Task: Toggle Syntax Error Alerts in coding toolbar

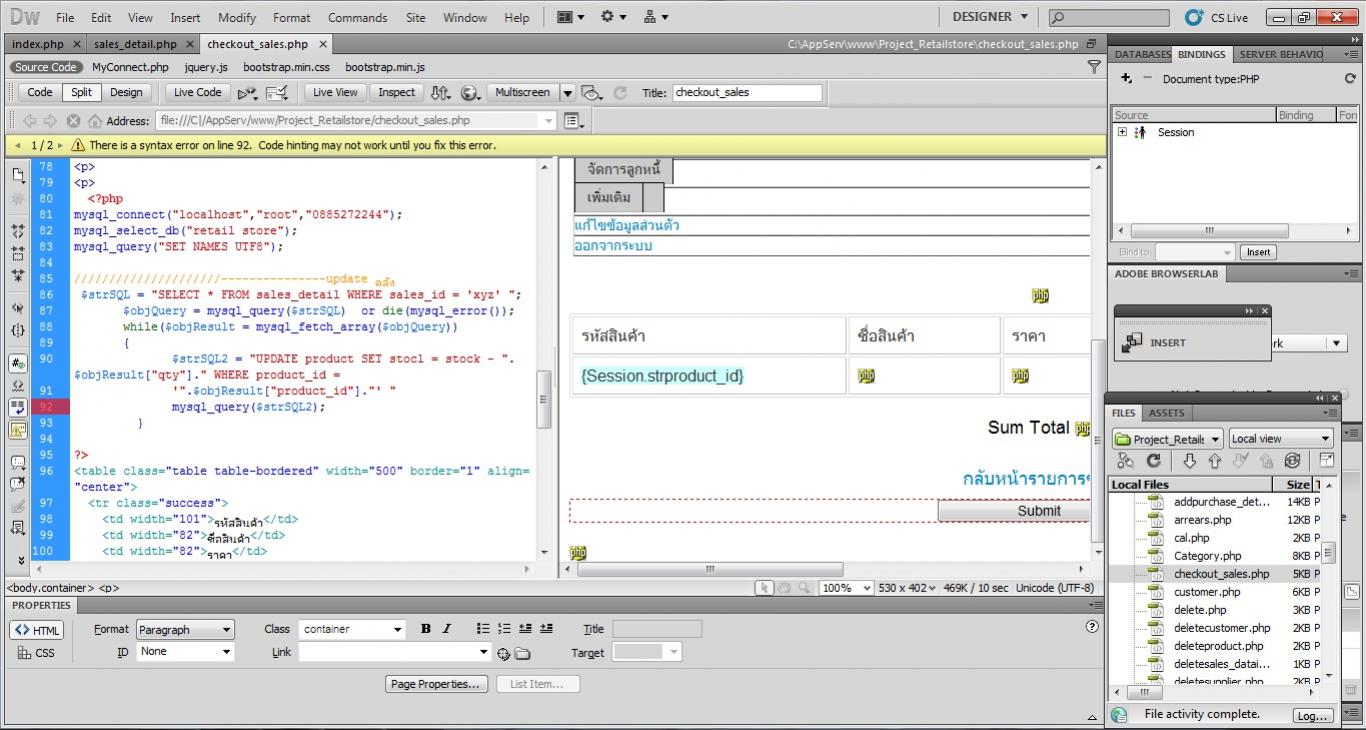Action: coord(18,430)
